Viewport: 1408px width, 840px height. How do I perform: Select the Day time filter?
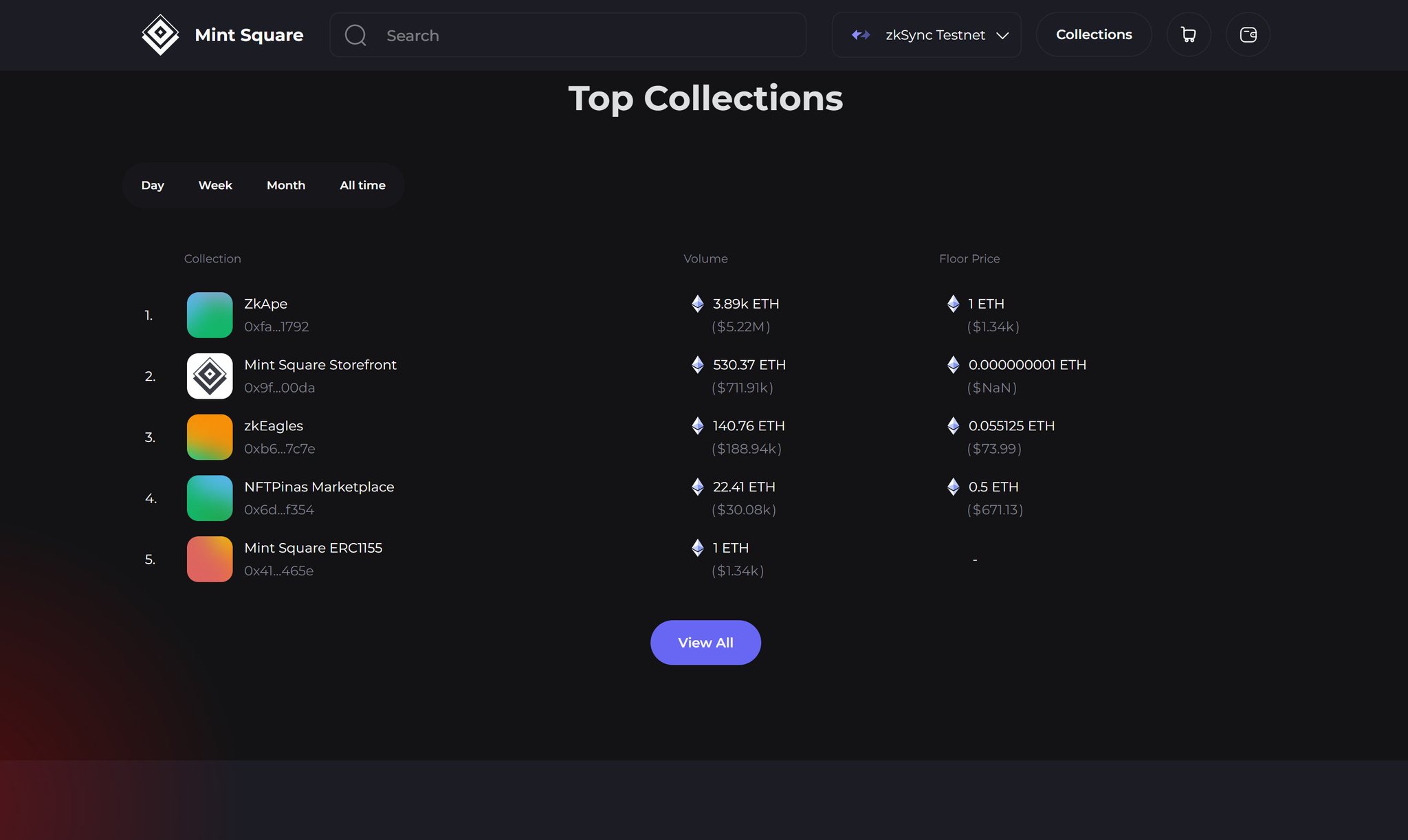pos(153,186)
